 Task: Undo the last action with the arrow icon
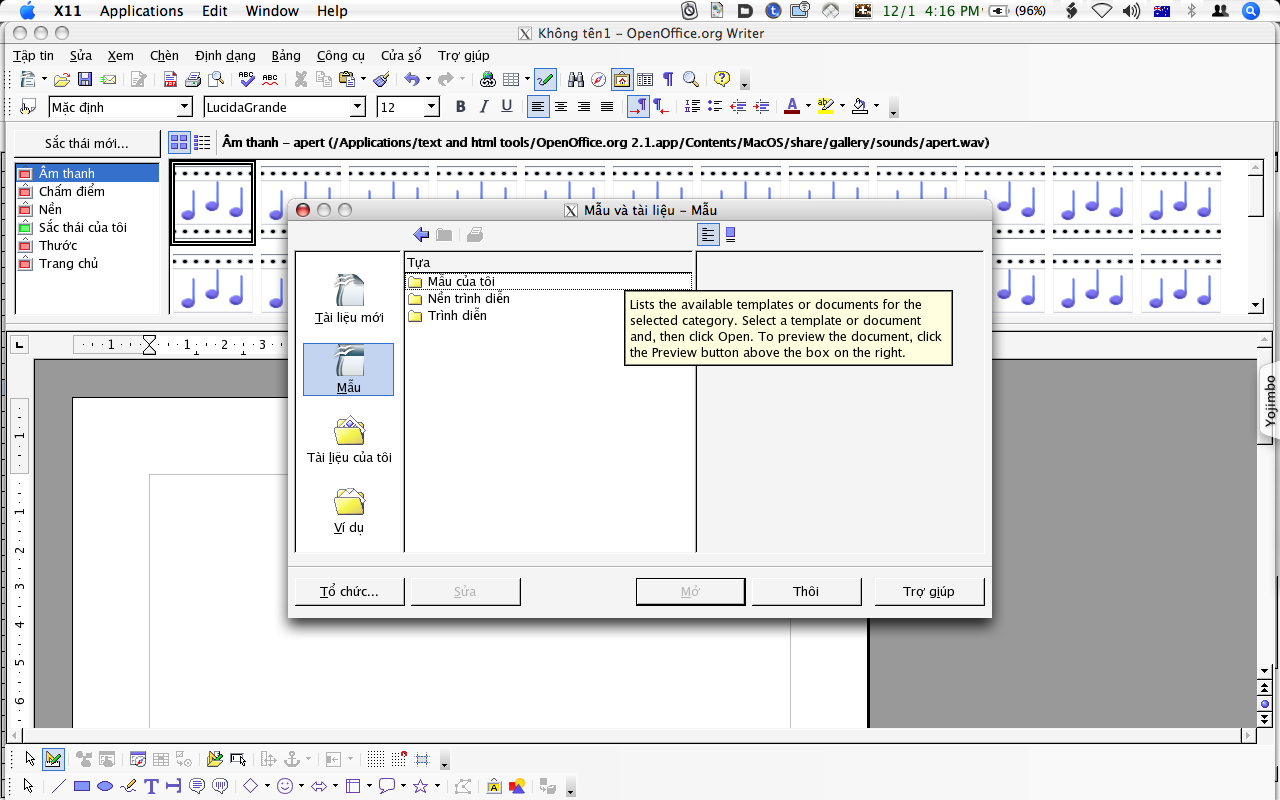coord(411,80)
